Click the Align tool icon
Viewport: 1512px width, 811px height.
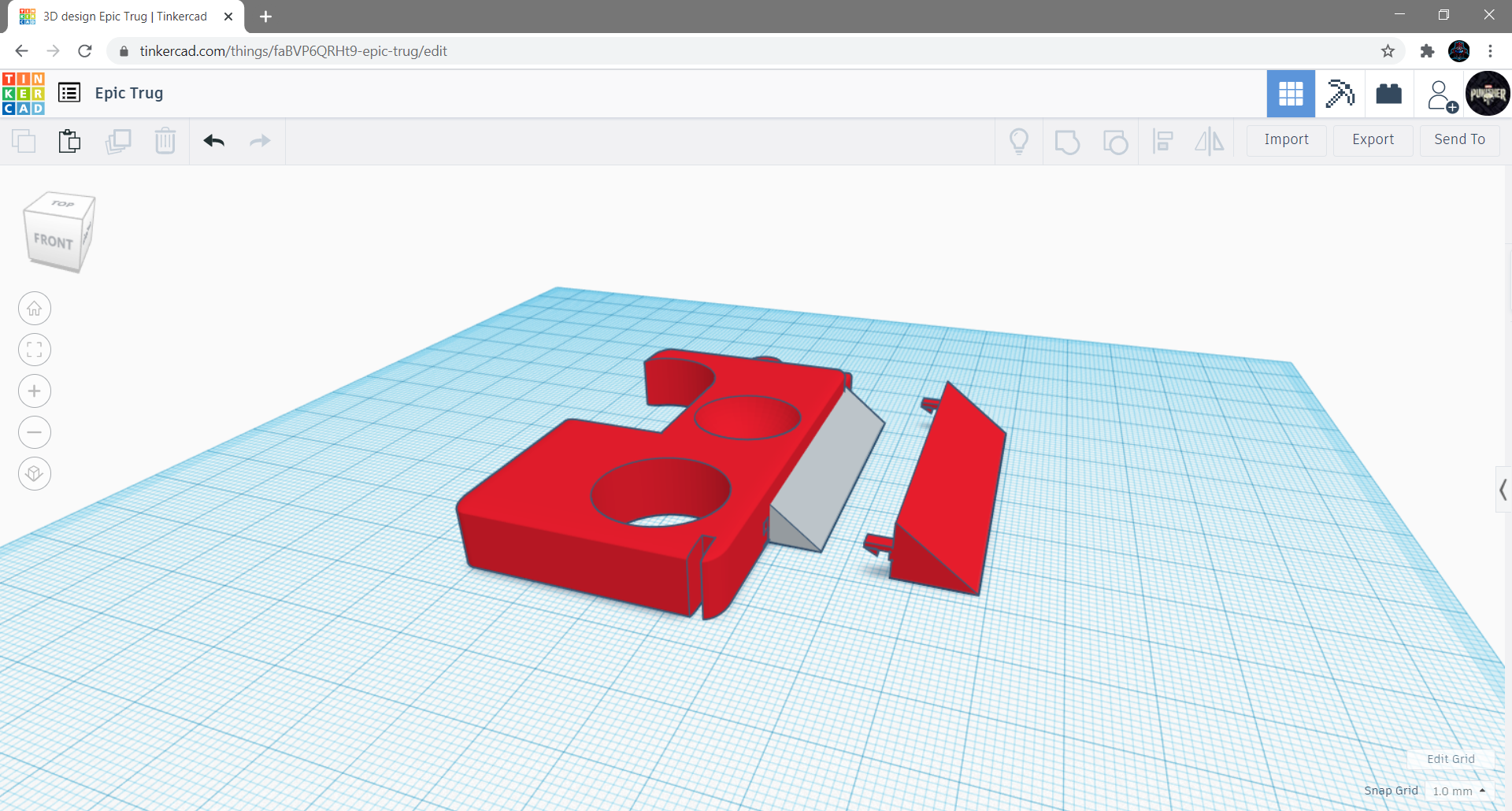pyautogui.click(x=1163, y=141)
